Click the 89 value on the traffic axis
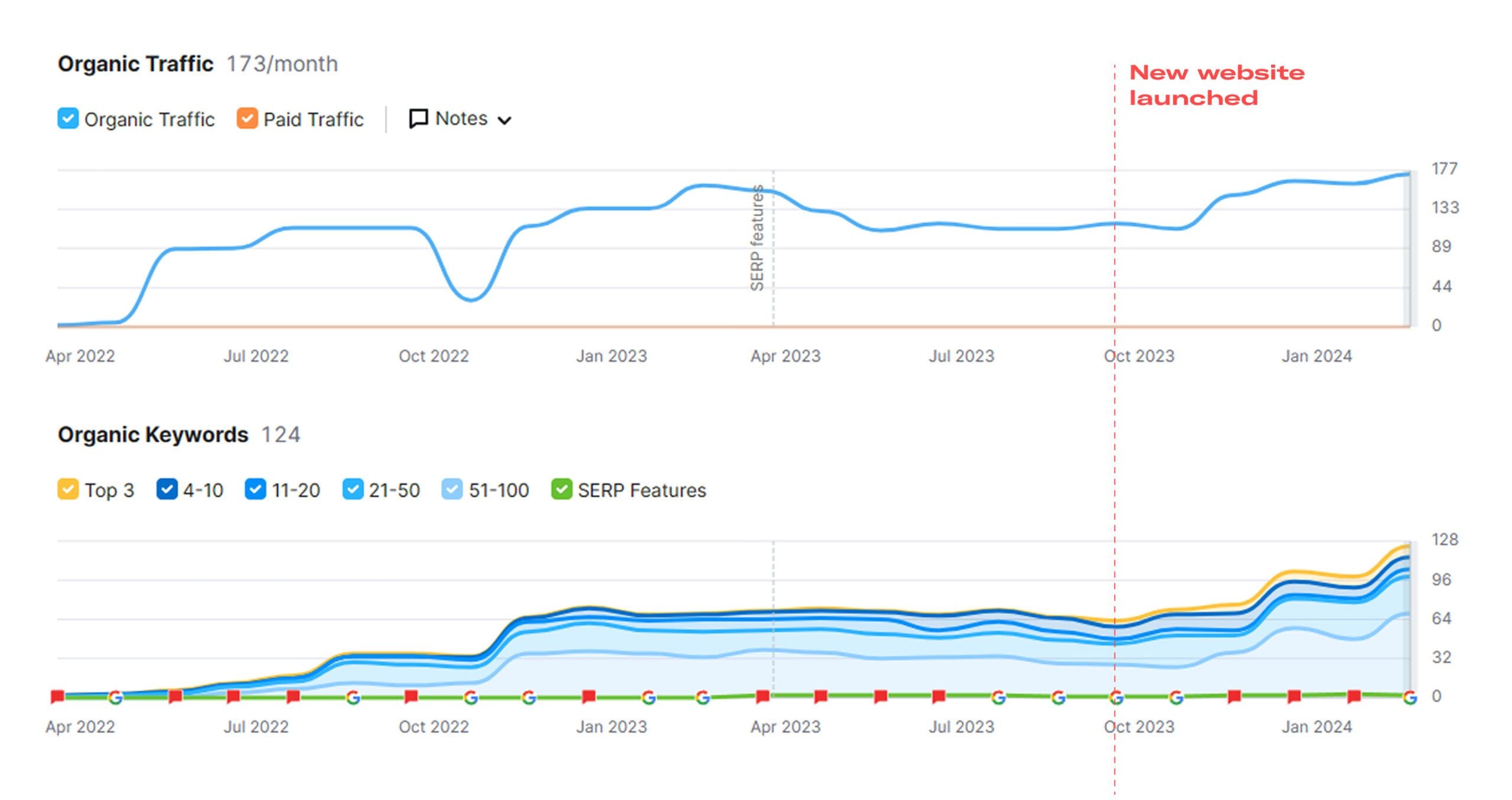1512x800 pixels. 1441,246
